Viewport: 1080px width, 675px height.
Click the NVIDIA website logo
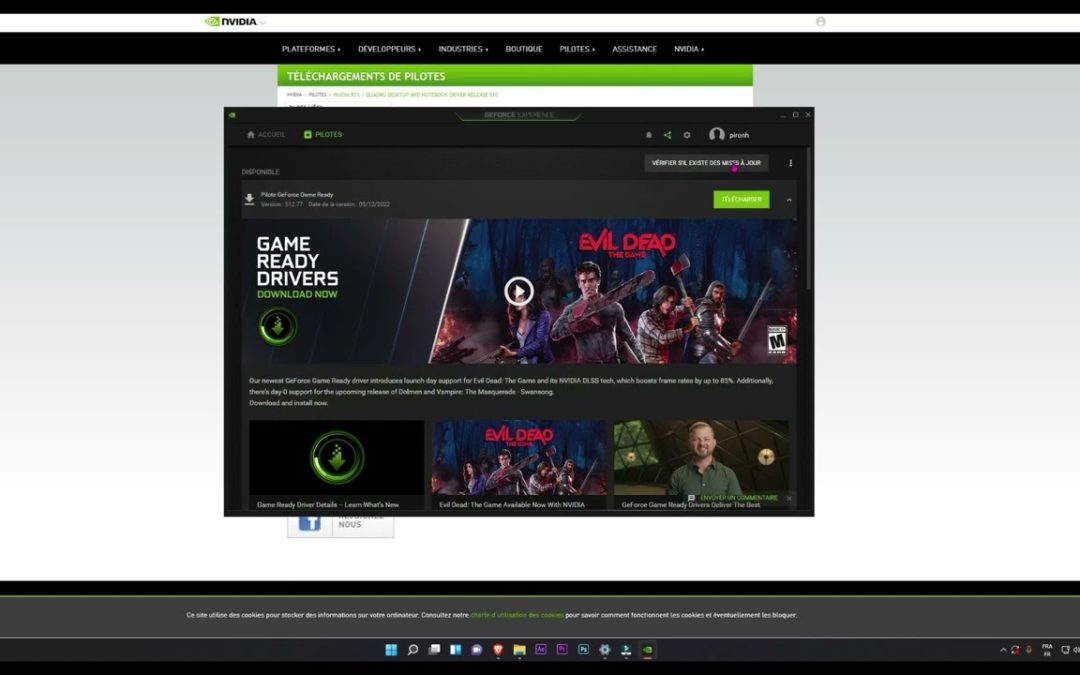pyautogui.click(x=231, y=21)
